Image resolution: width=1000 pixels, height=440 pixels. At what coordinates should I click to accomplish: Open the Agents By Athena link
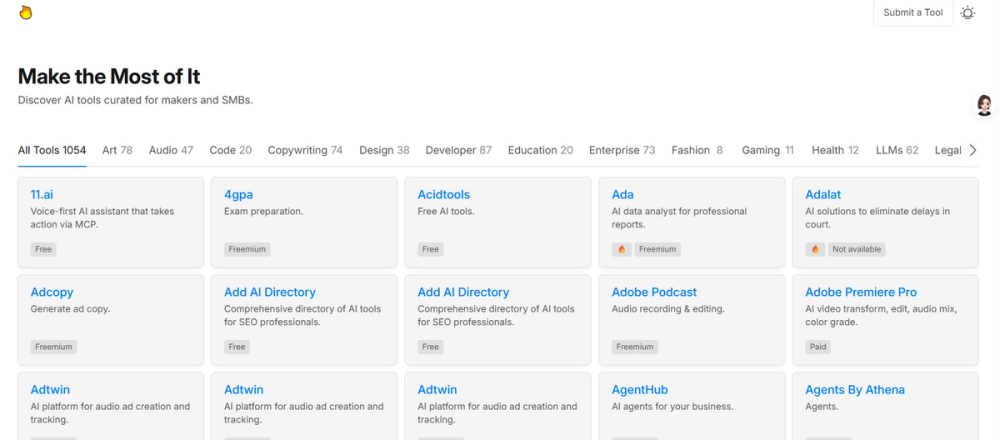click(x=855, y=390)
